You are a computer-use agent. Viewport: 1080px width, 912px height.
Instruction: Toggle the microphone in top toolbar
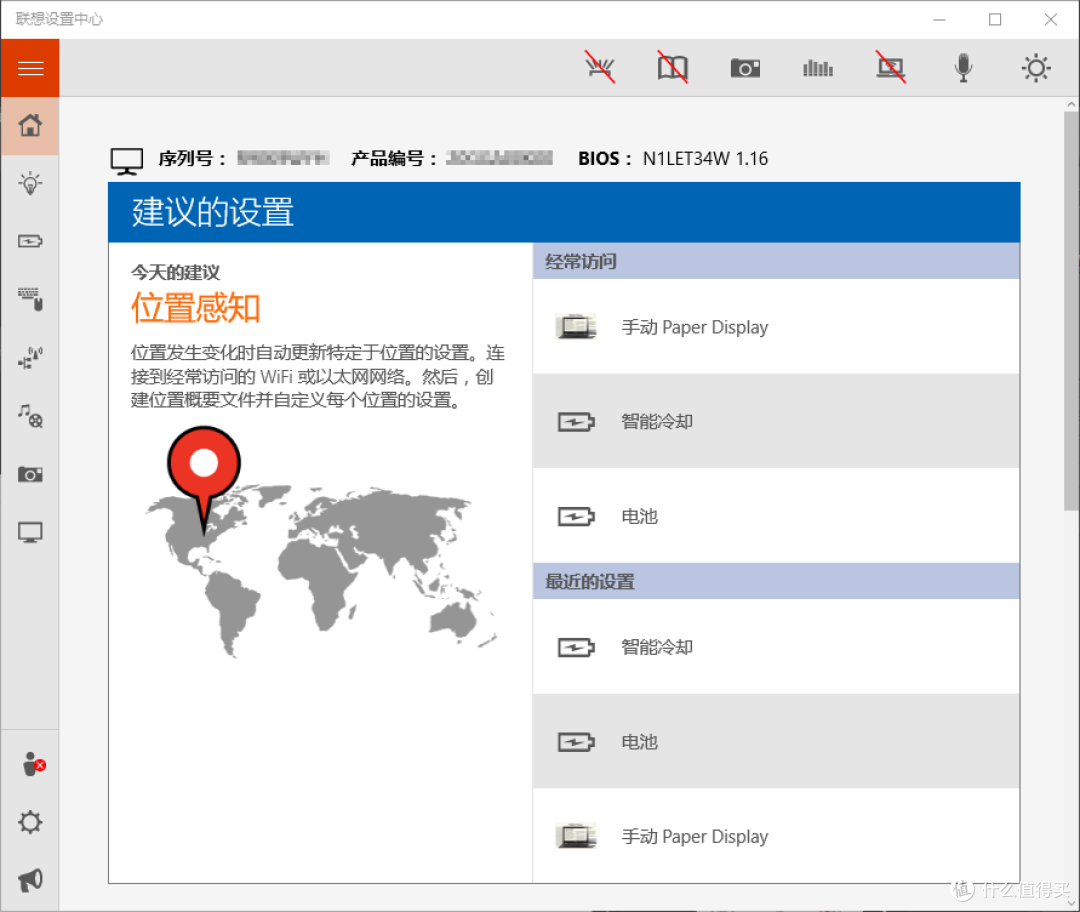click(x=964, y=68)
